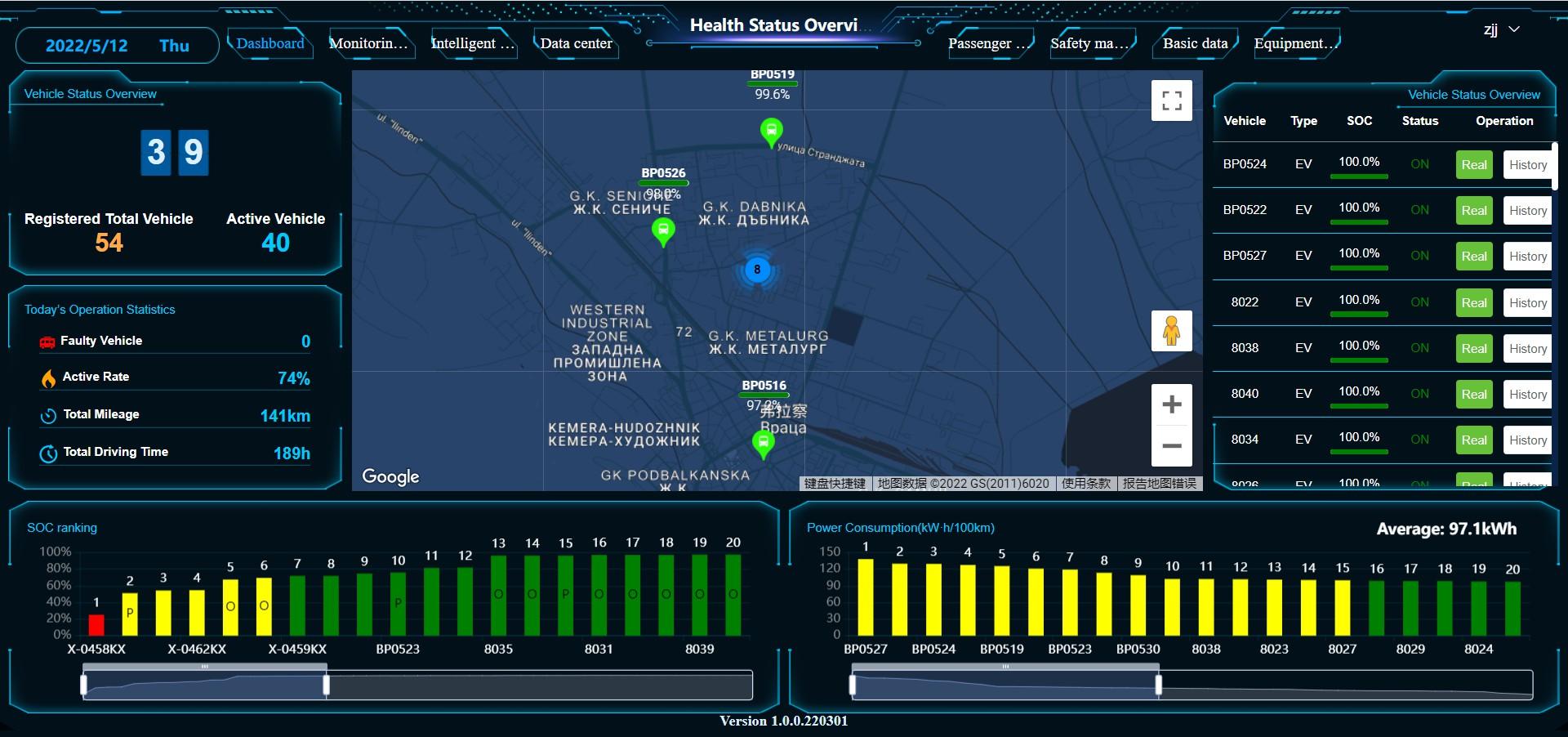Viewport: 1568px width, 737px height.
Task: Click History button for BP0527
Action: pyautogui.click(x=1527, y=256)
